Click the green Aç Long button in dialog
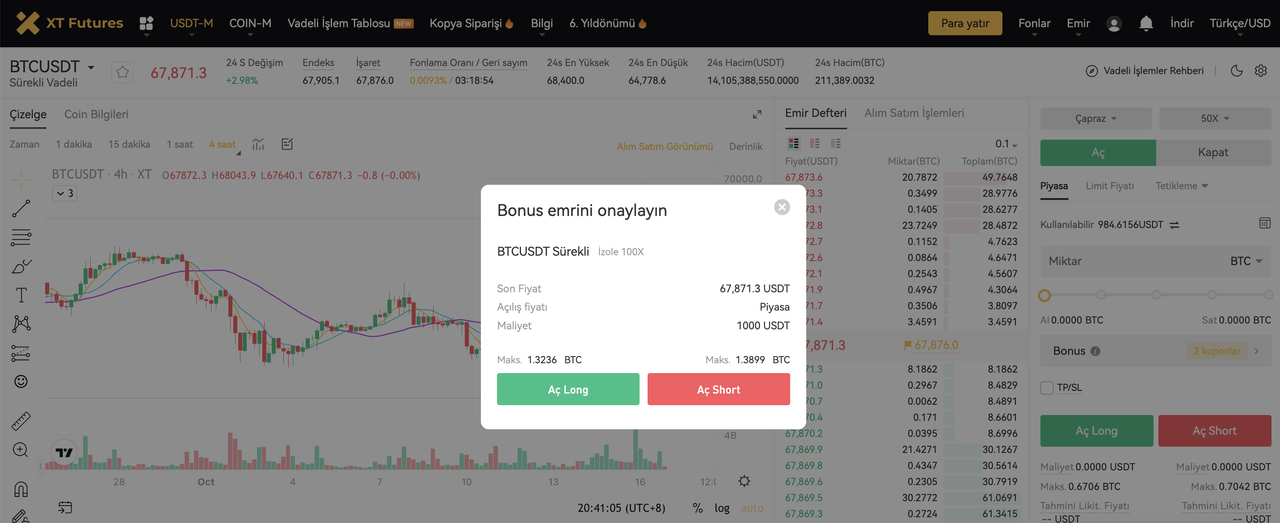The height and width of the screenshot is (523, 1280). [x=568, y=389]
